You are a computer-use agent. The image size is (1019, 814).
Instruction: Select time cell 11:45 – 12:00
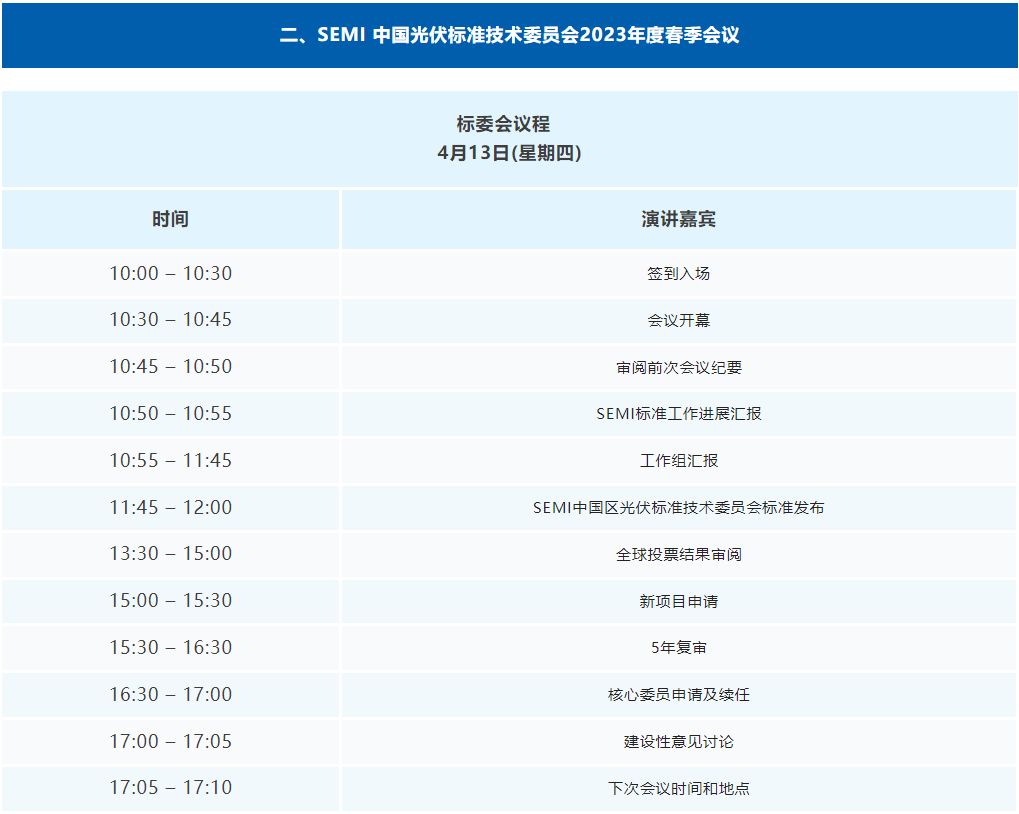pyautogui.click(x=170, y=507)
